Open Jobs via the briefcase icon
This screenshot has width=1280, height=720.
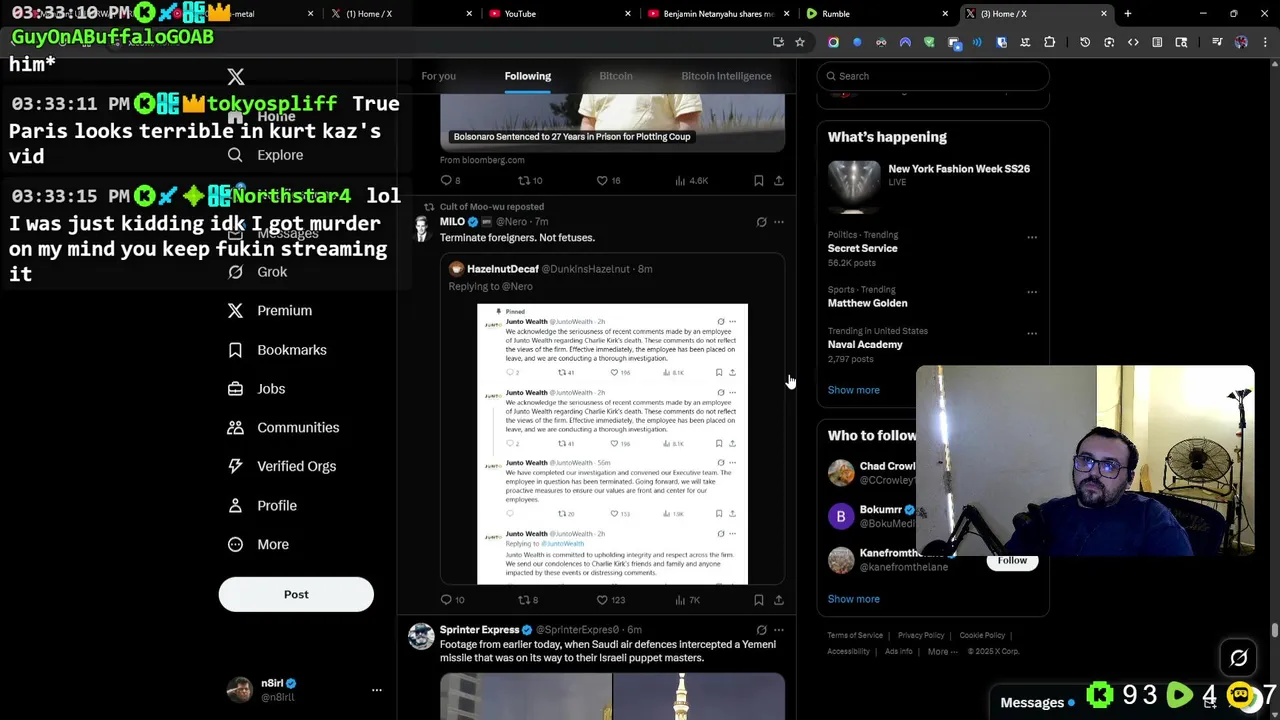pos(235,389)
